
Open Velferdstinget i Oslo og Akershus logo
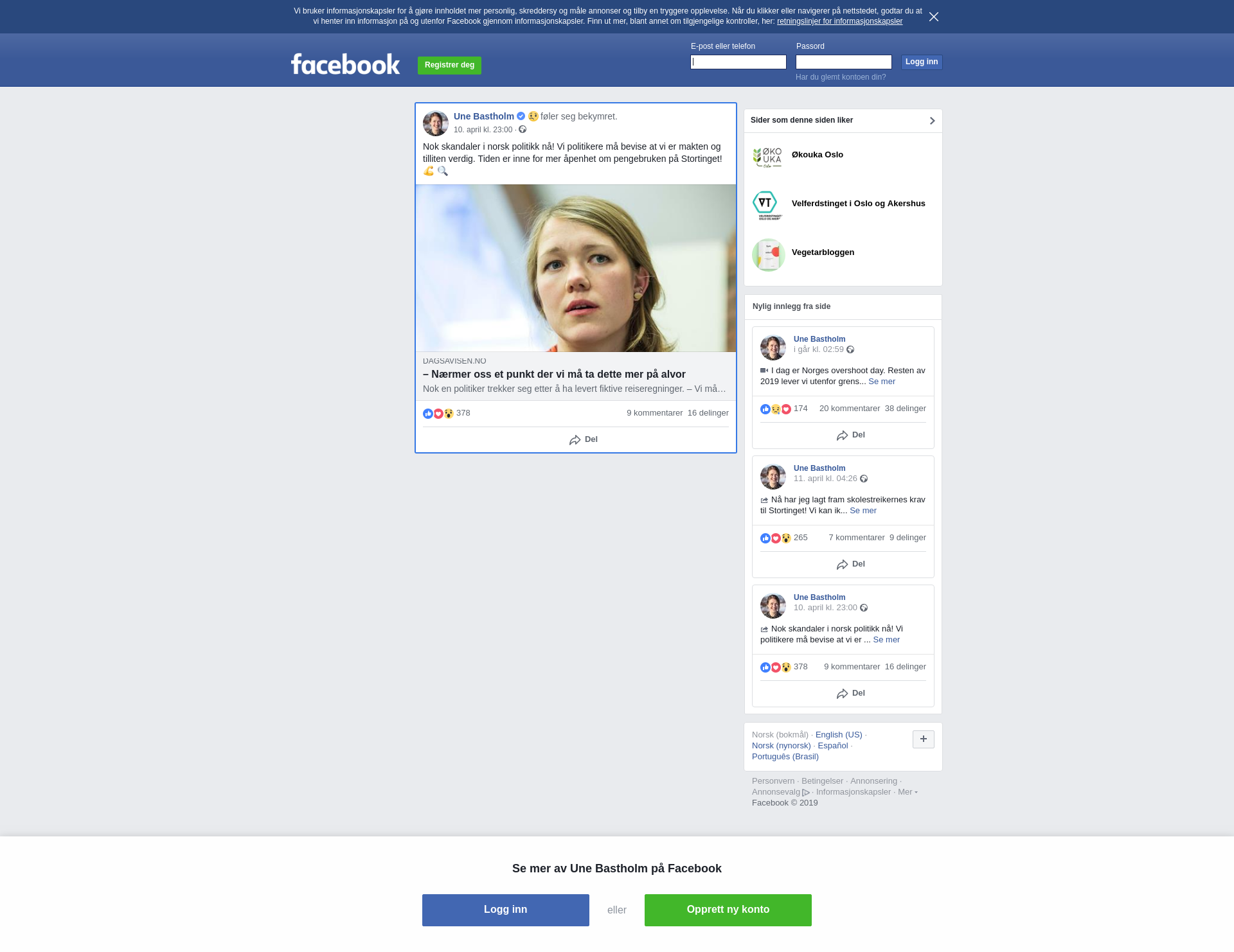pos(768,206)
